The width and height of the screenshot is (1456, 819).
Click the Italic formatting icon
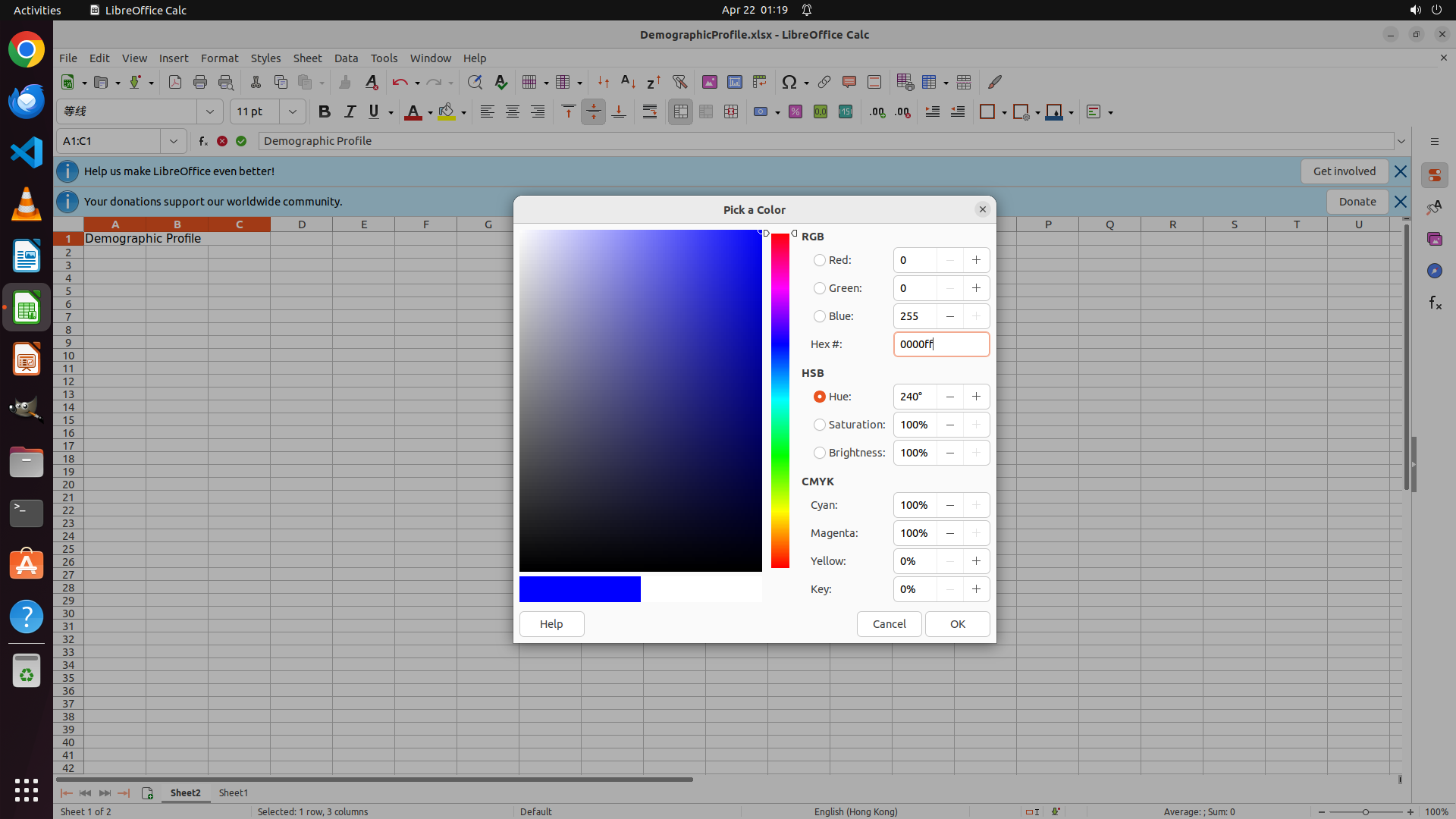tap(350, 111)
